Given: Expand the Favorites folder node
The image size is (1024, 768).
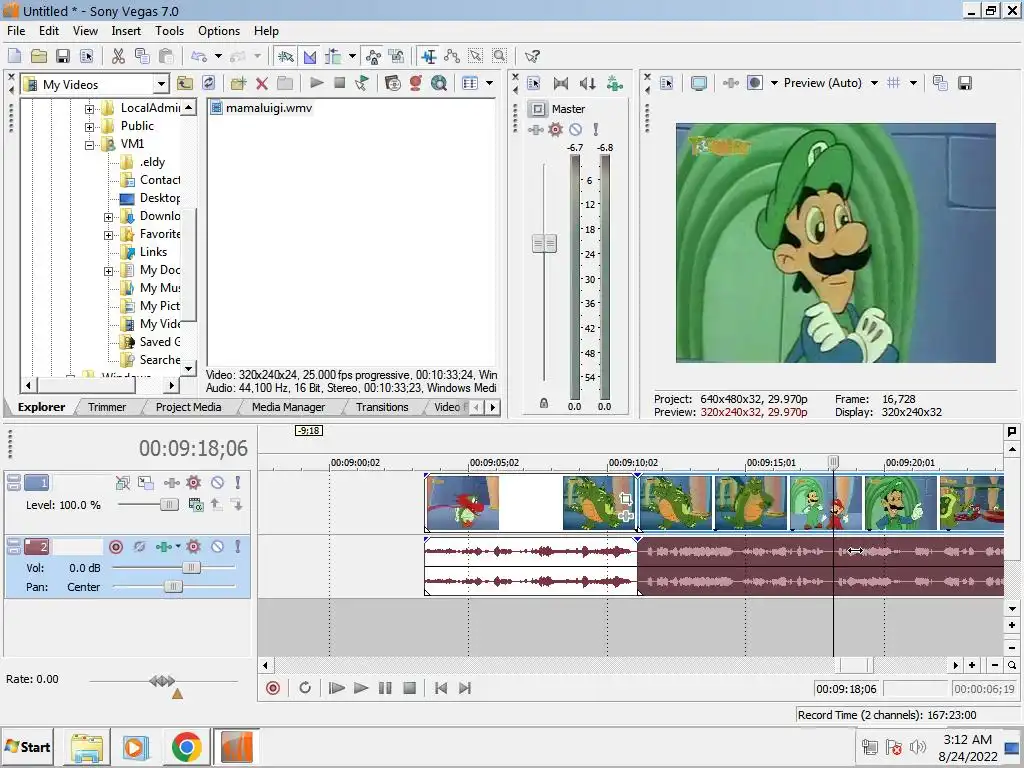Looking at the screenshot, I should pyautogui.click(x=108, y=235).
